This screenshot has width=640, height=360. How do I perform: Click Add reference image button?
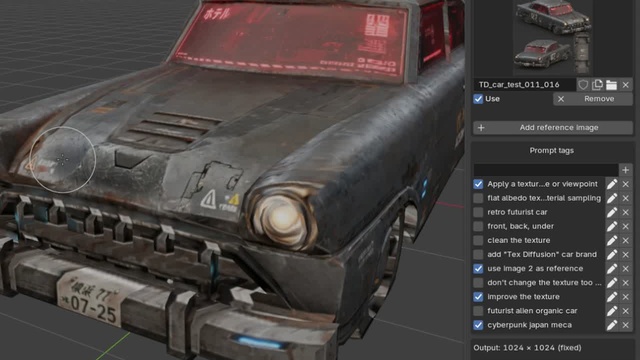click(x=553, y=128)
